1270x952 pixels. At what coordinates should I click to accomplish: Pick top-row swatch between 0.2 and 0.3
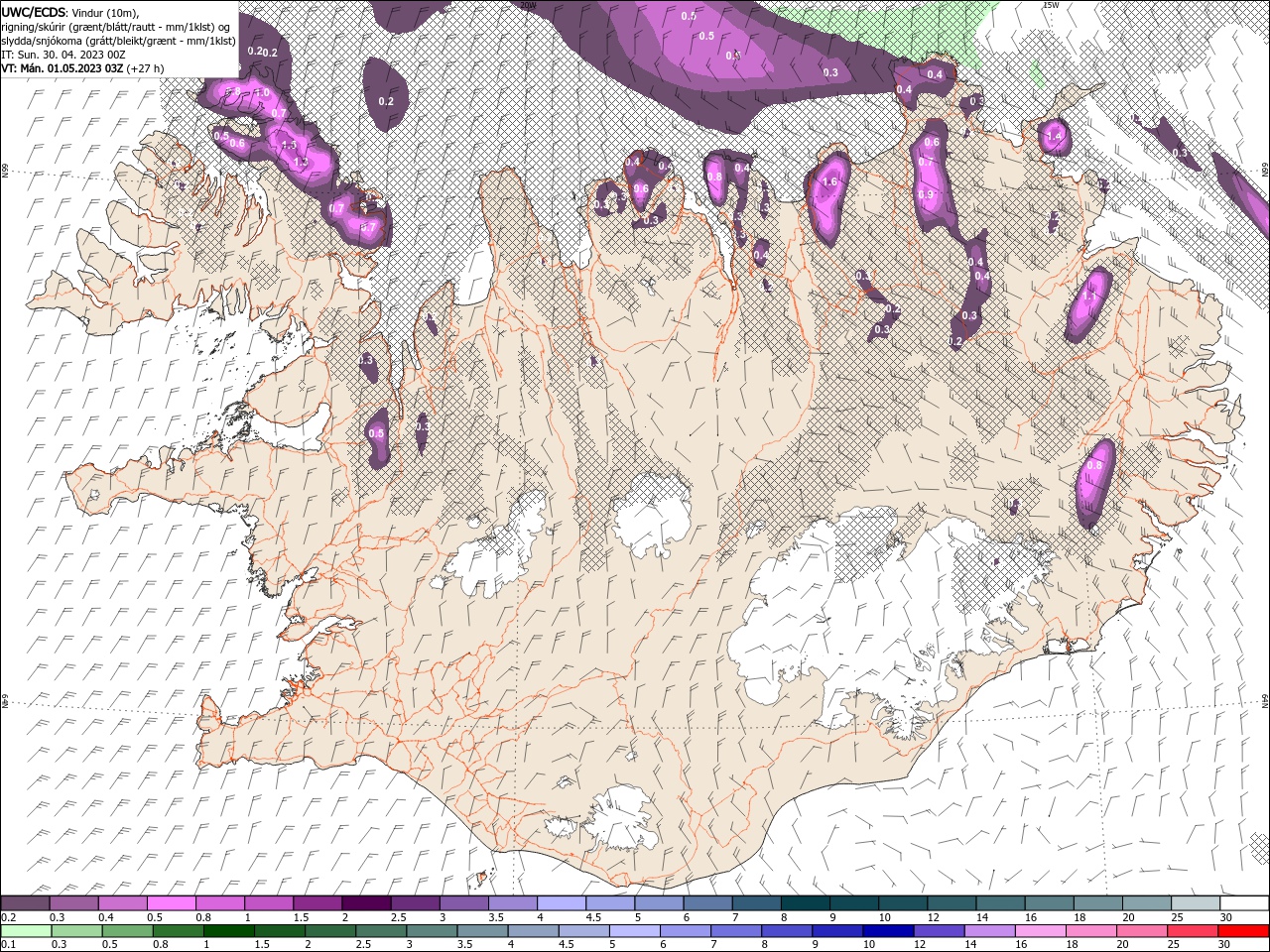(x=25, y=903)
